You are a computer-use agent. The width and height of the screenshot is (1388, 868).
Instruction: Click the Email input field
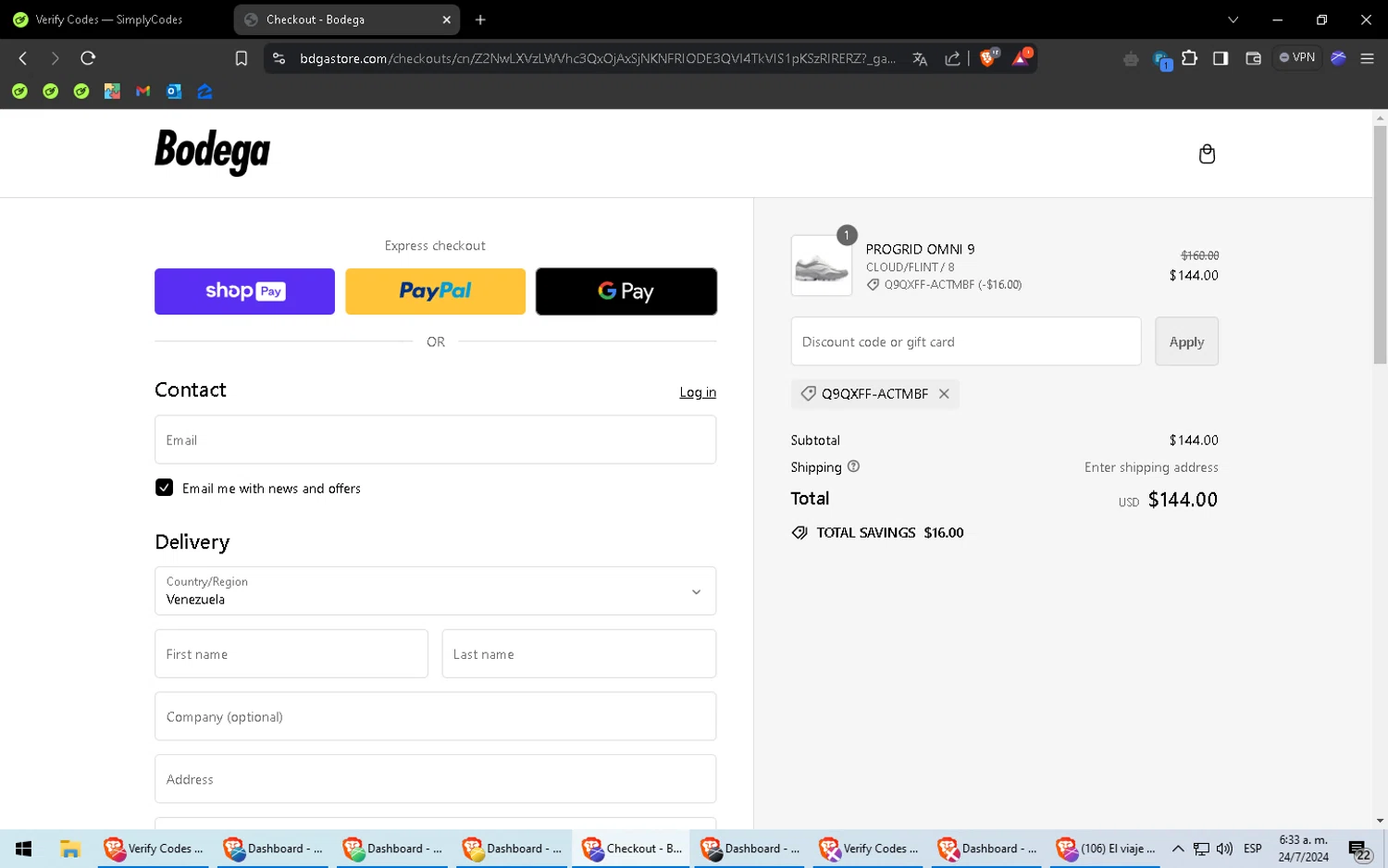click(435, 440)
